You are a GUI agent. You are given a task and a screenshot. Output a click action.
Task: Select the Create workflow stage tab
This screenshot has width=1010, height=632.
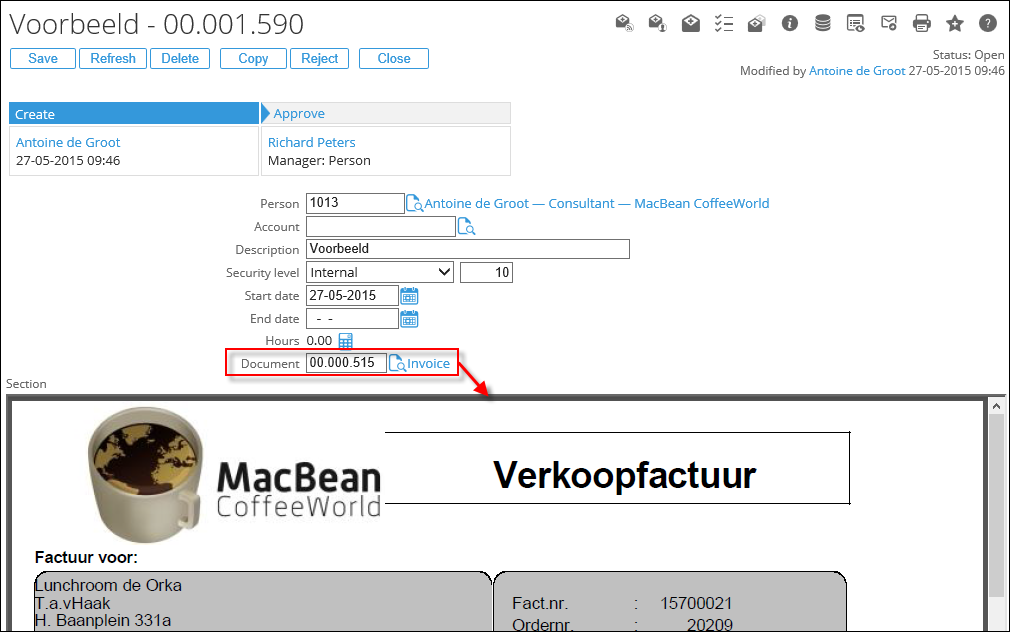pos(134,114)
